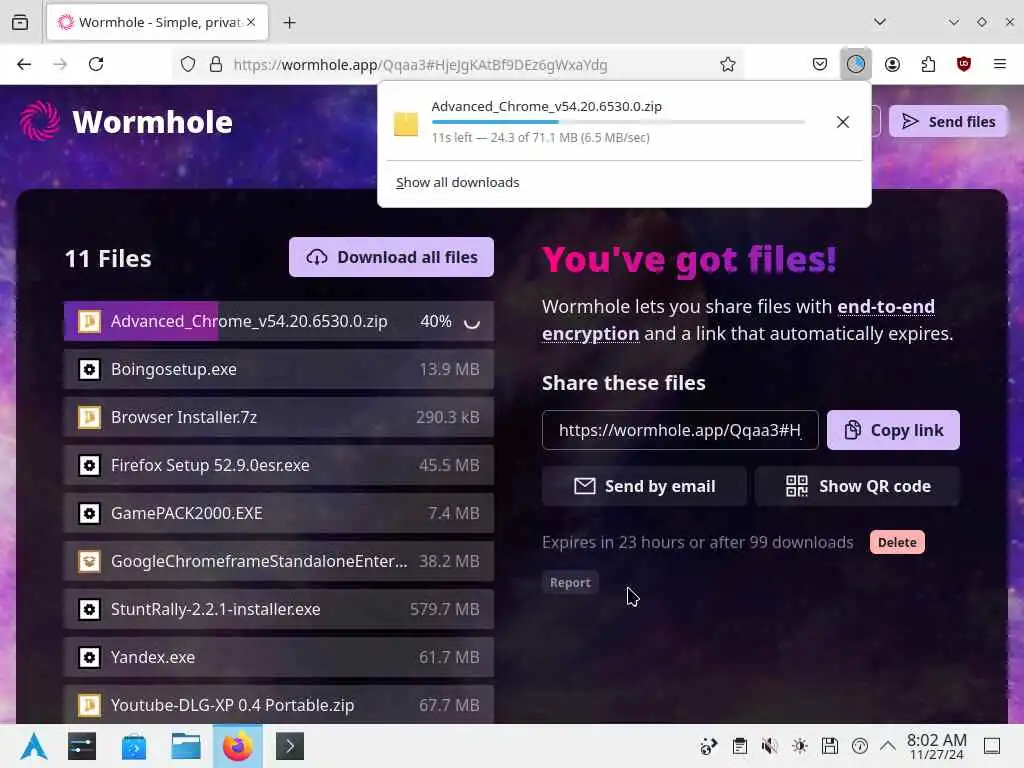The width and height of the screenshot is (1024, 768).
Task: Reload the current page
Action: (96, 64)
